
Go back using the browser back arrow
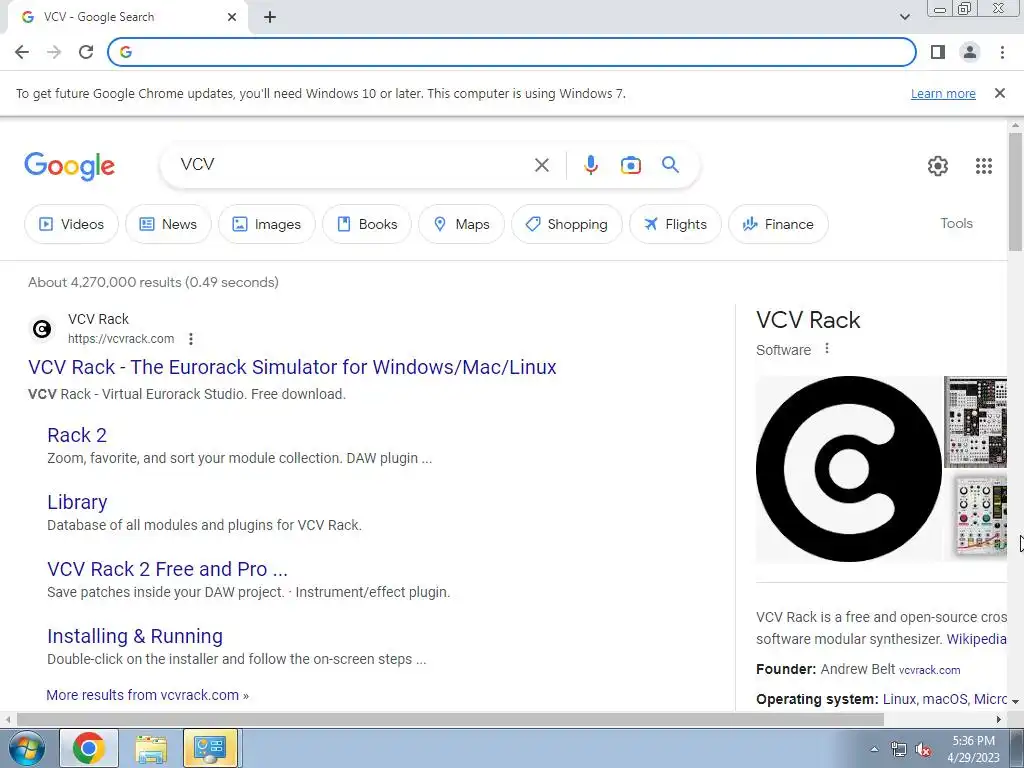point(22,52)
